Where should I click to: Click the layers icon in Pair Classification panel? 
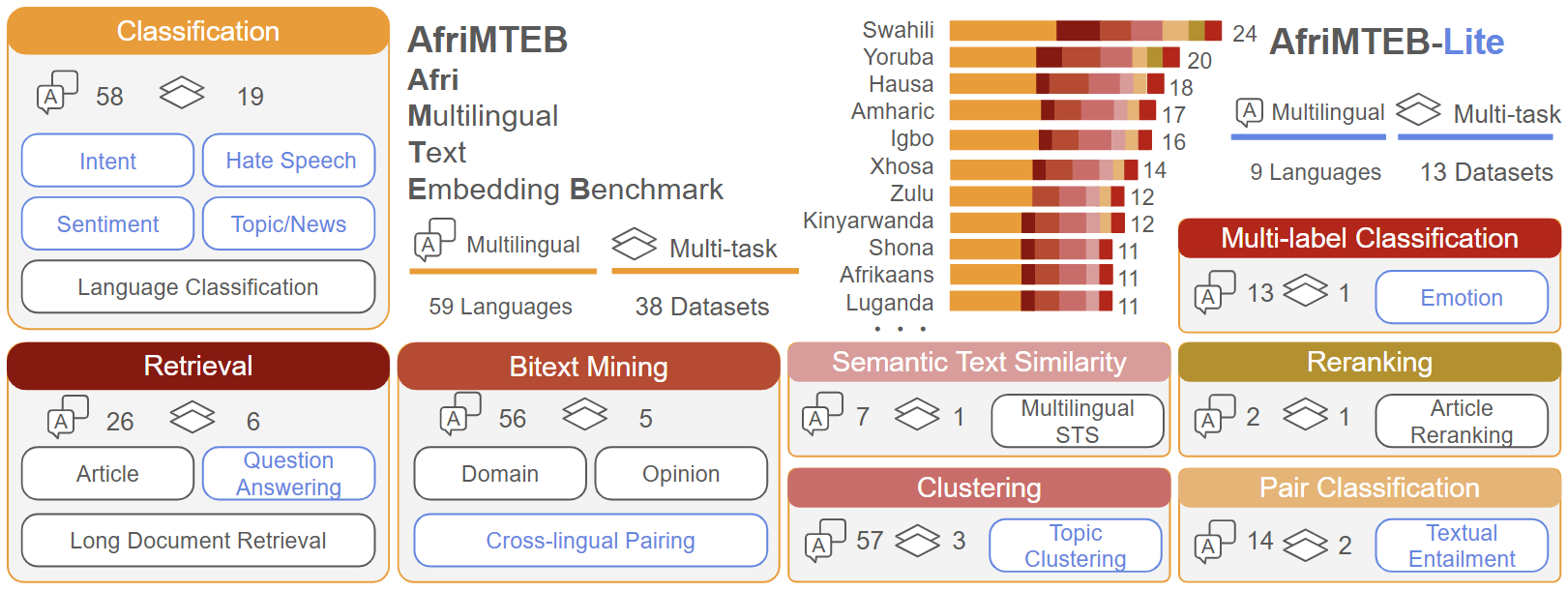(1305, 545)
